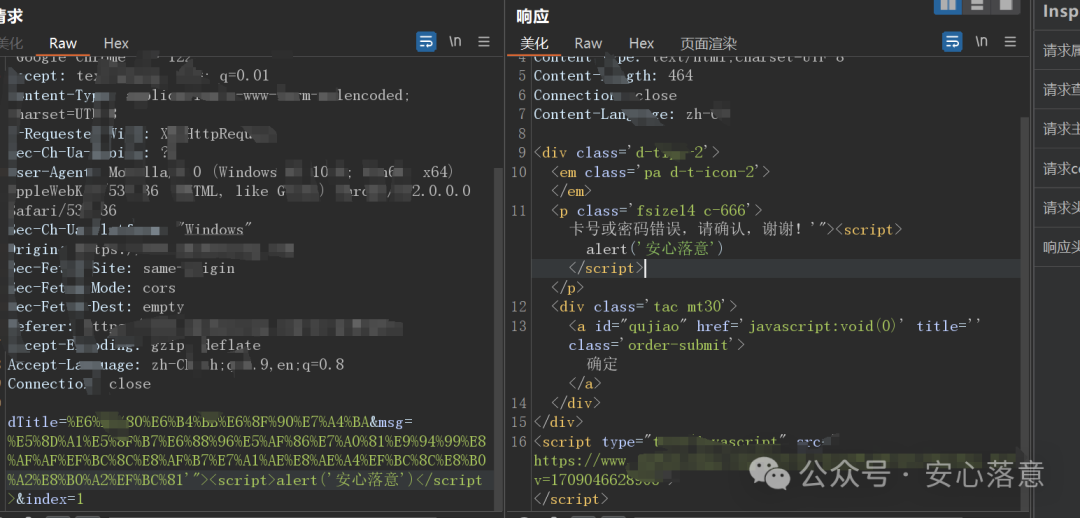Click the Sec-Fetch Dest: empty header line

click(95, 307)
